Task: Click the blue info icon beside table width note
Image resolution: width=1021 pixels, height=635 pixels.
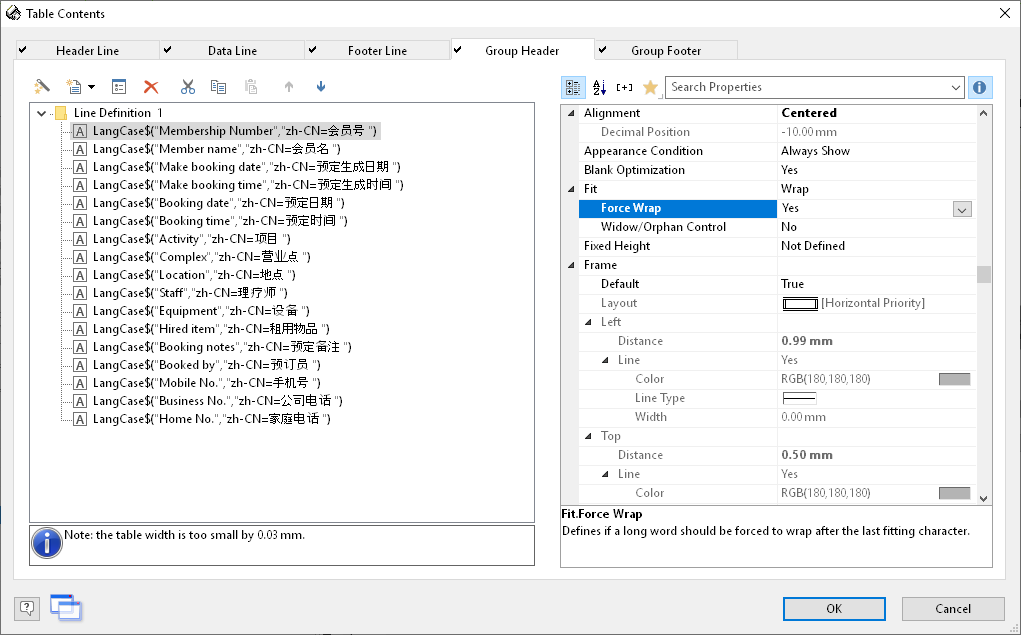Action: [x=47, y=543]
